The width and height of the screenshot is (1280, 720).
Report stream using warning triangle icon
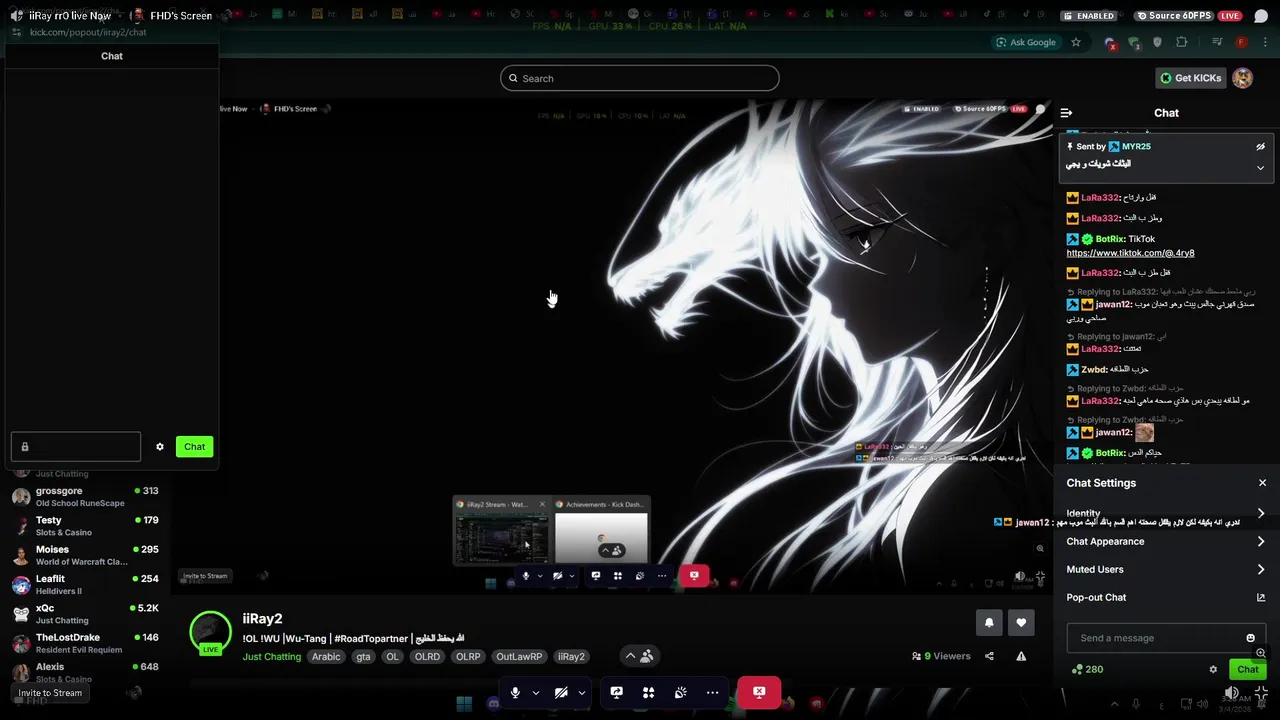1021,656
